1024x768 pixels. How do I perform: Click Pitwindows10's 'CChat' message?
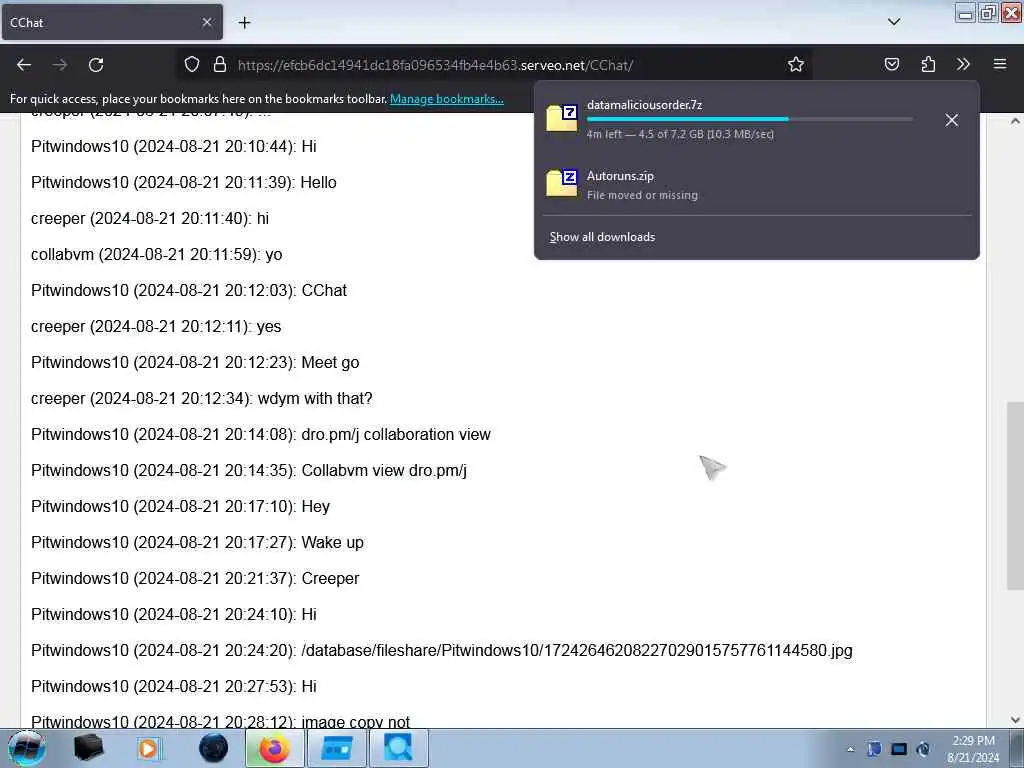[x=189, y=290]
